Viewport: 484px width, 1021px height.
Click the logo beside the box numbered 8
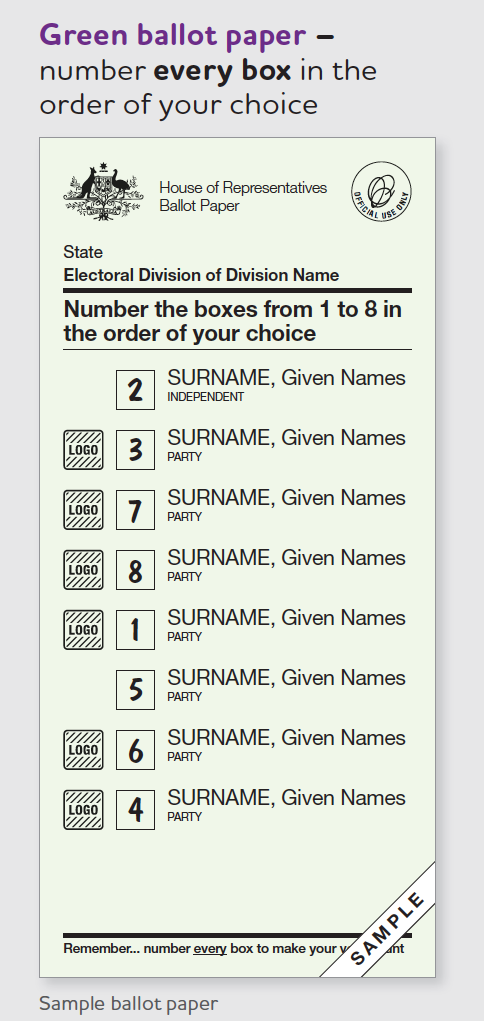[x=83, y=570]
